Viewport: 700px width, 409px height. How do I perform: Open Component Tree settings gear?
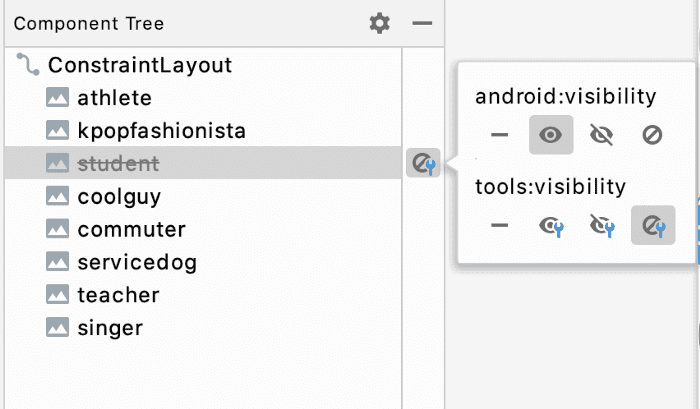[379, 23]
